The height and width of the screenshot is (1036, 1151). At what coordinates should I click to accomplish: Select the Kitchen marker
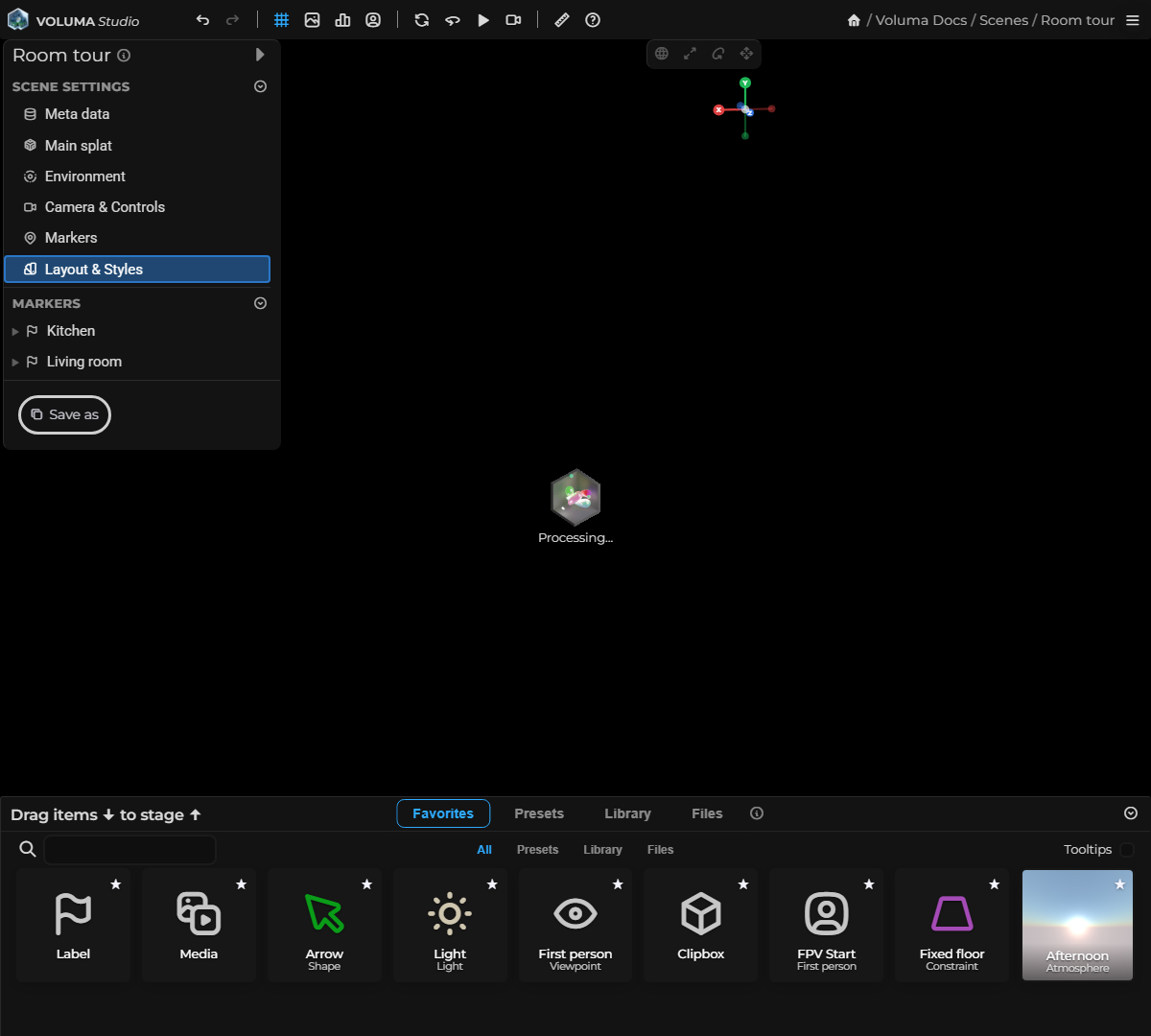[71, 331]
